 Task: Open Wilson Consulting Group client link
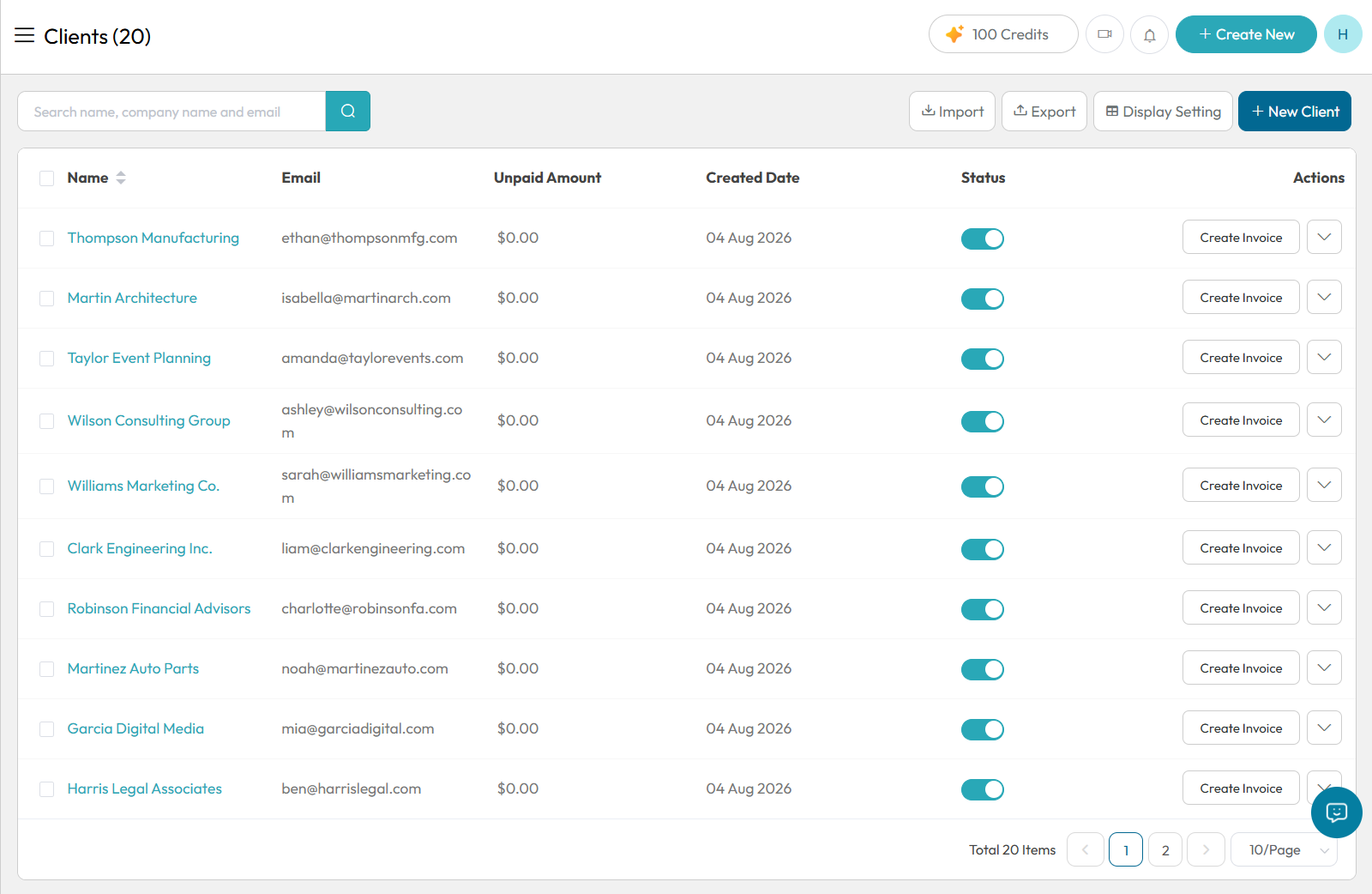pyautogui.click(x=149, y=420)
